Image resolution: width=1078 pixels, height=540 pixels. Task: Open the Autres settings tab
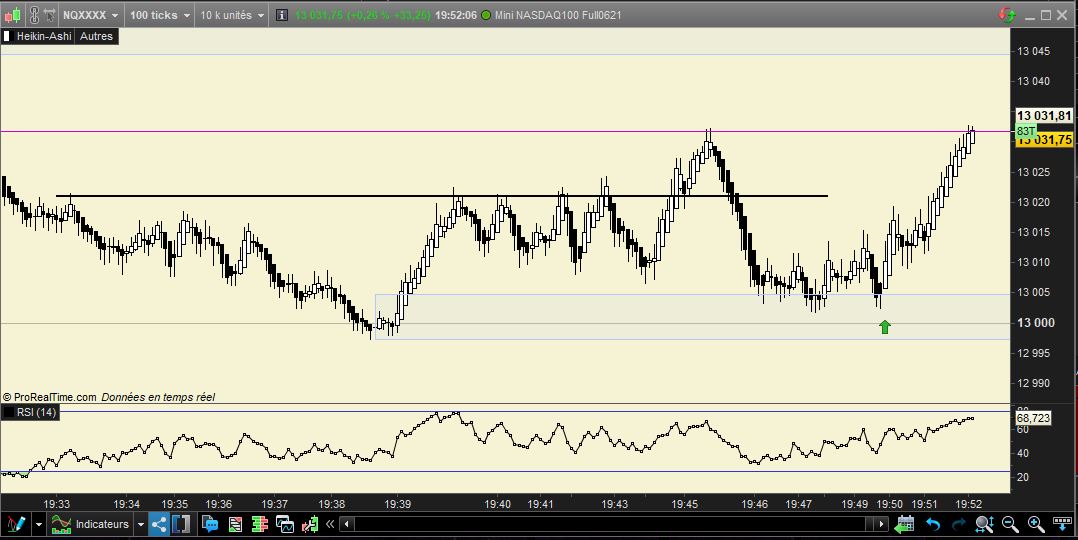[96, 36]
